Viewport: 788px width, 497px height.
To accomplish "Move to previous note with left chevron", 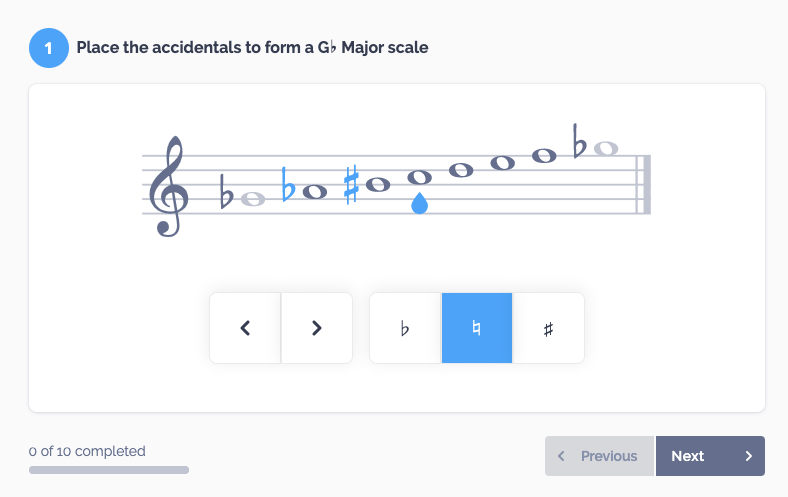I will (245, 328).
